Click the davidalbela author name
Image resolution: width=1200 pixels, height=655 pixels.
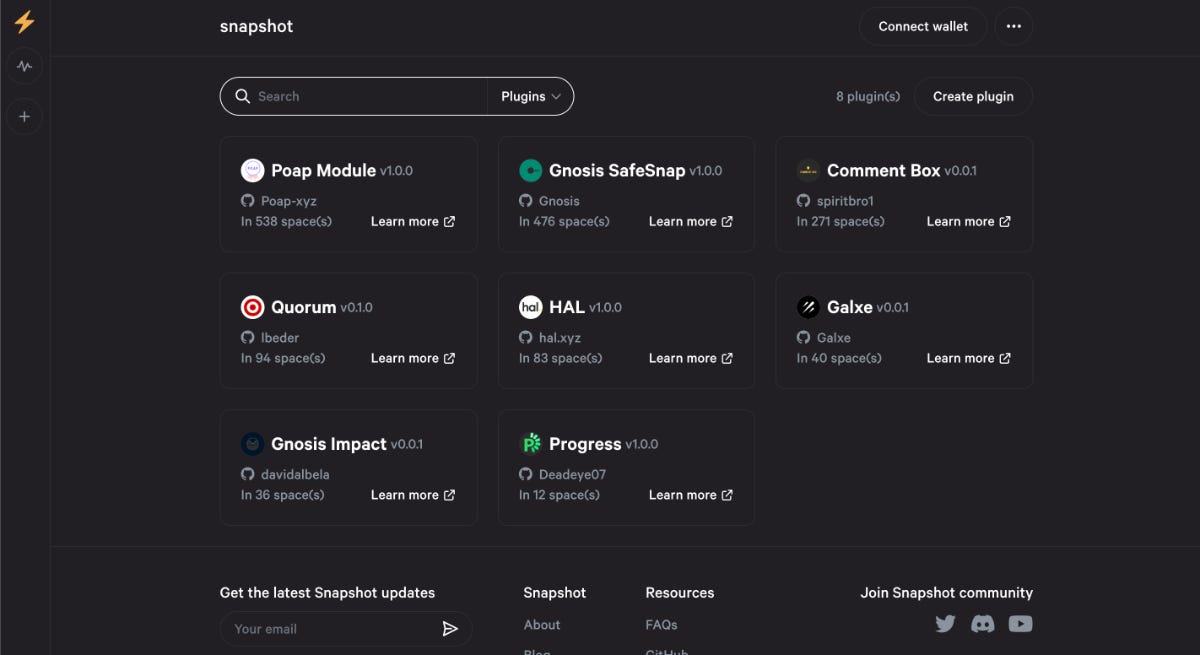[295, 474]
